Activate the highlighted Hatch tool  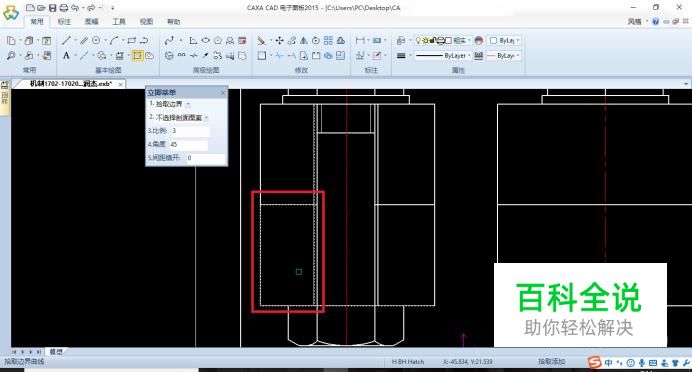pyautogui.click(x=137, y=56)
